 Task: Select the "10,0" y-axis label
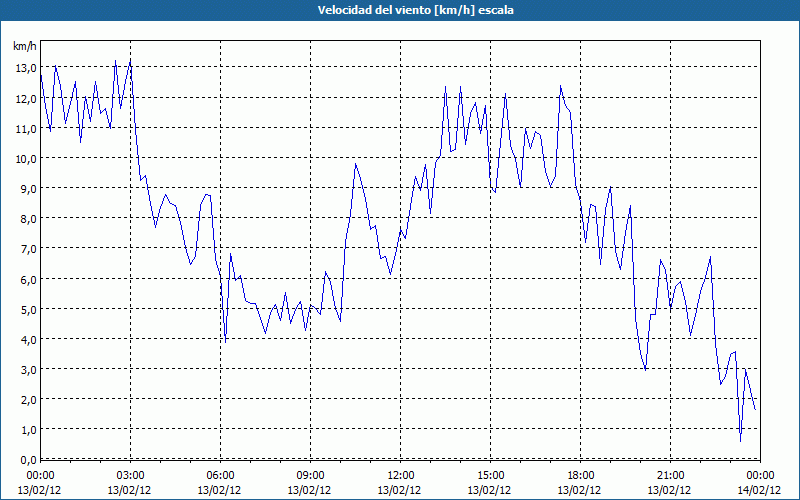pos(26,159)
